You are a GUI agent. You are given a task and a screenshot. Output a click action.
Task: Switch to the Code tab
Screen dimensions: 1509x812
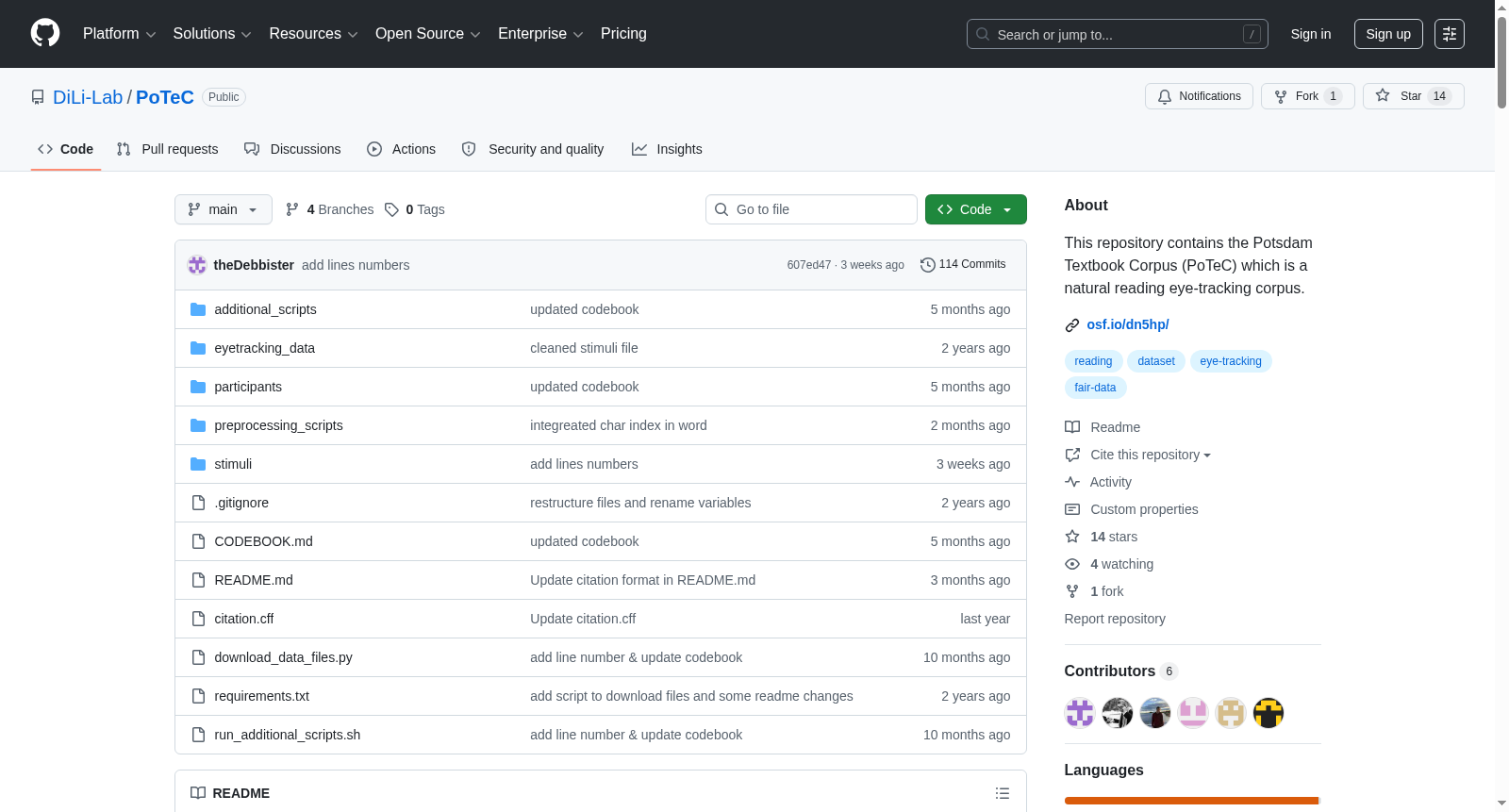(x=66, y=149)
